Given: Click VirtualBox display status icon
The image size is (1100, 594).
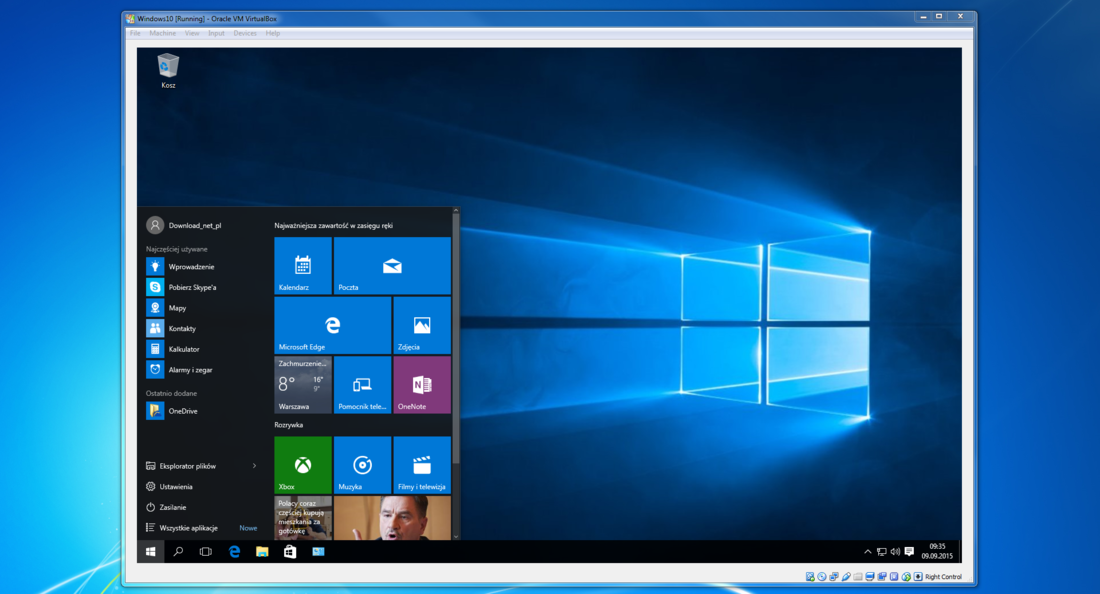Looking at the screenshot, I should (870, 576).
